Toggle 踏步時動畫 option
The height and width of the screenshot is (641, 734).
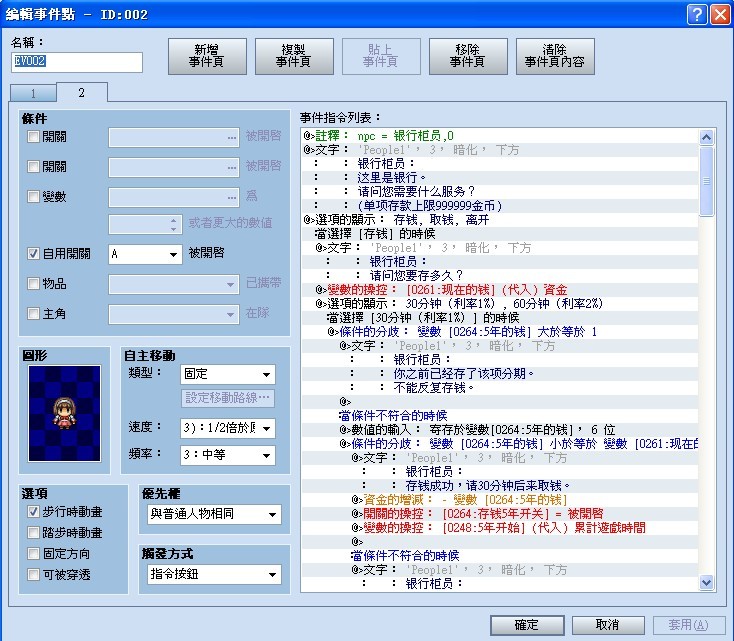[33, 532]
